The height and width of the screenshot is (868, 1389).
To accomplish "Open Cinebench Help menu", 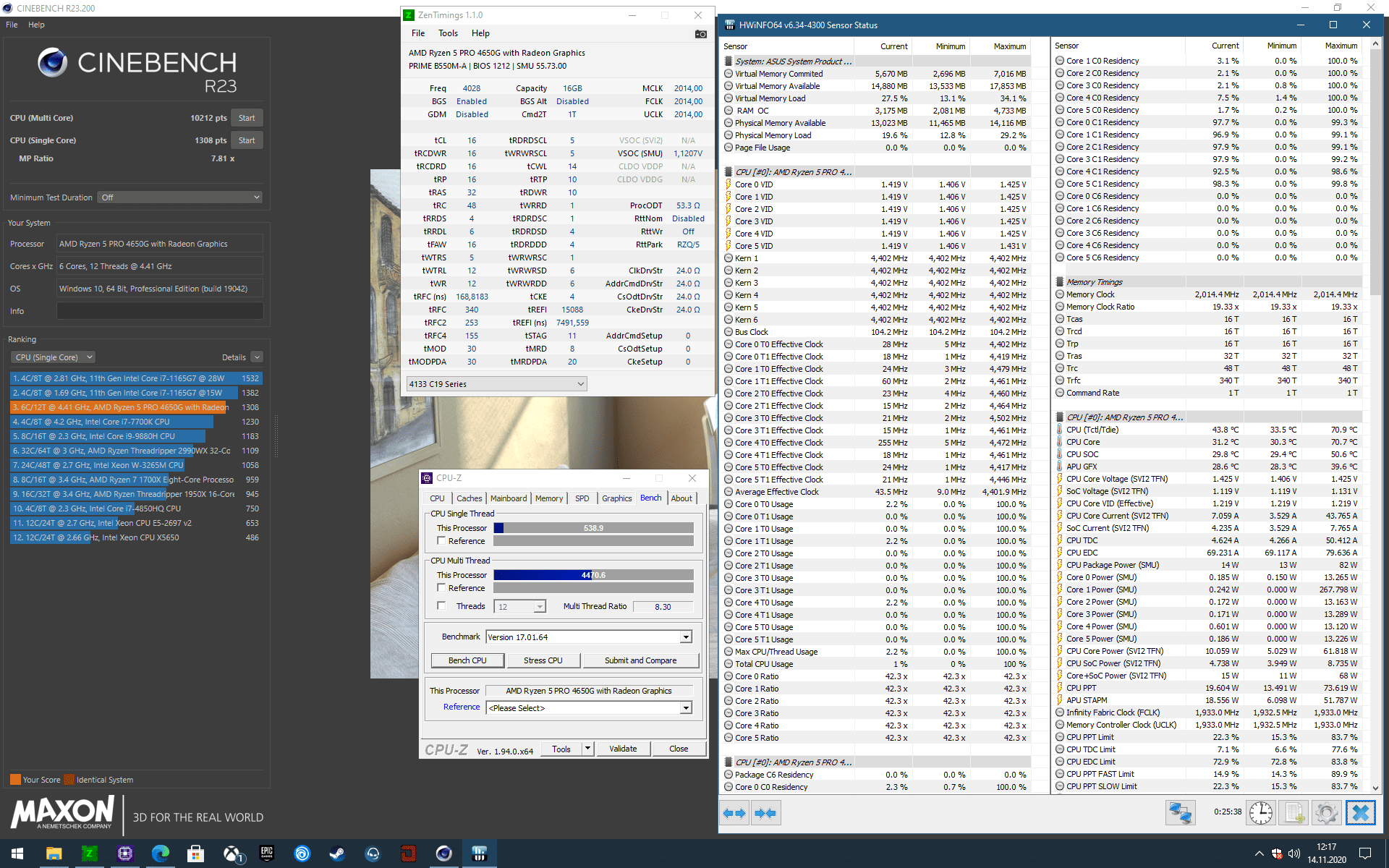I will [x=36, y=25].
